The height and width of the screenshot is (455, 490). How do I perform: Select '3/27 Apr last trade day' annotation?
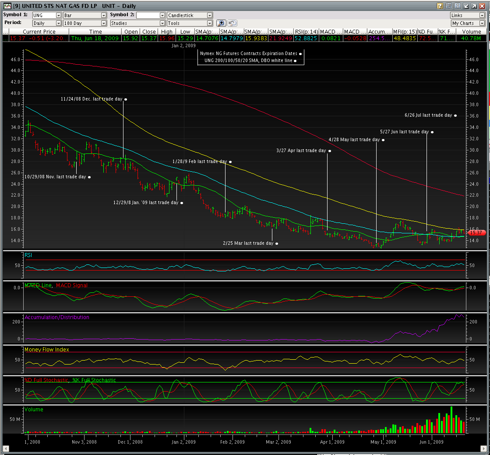click(x=301, y=150)
